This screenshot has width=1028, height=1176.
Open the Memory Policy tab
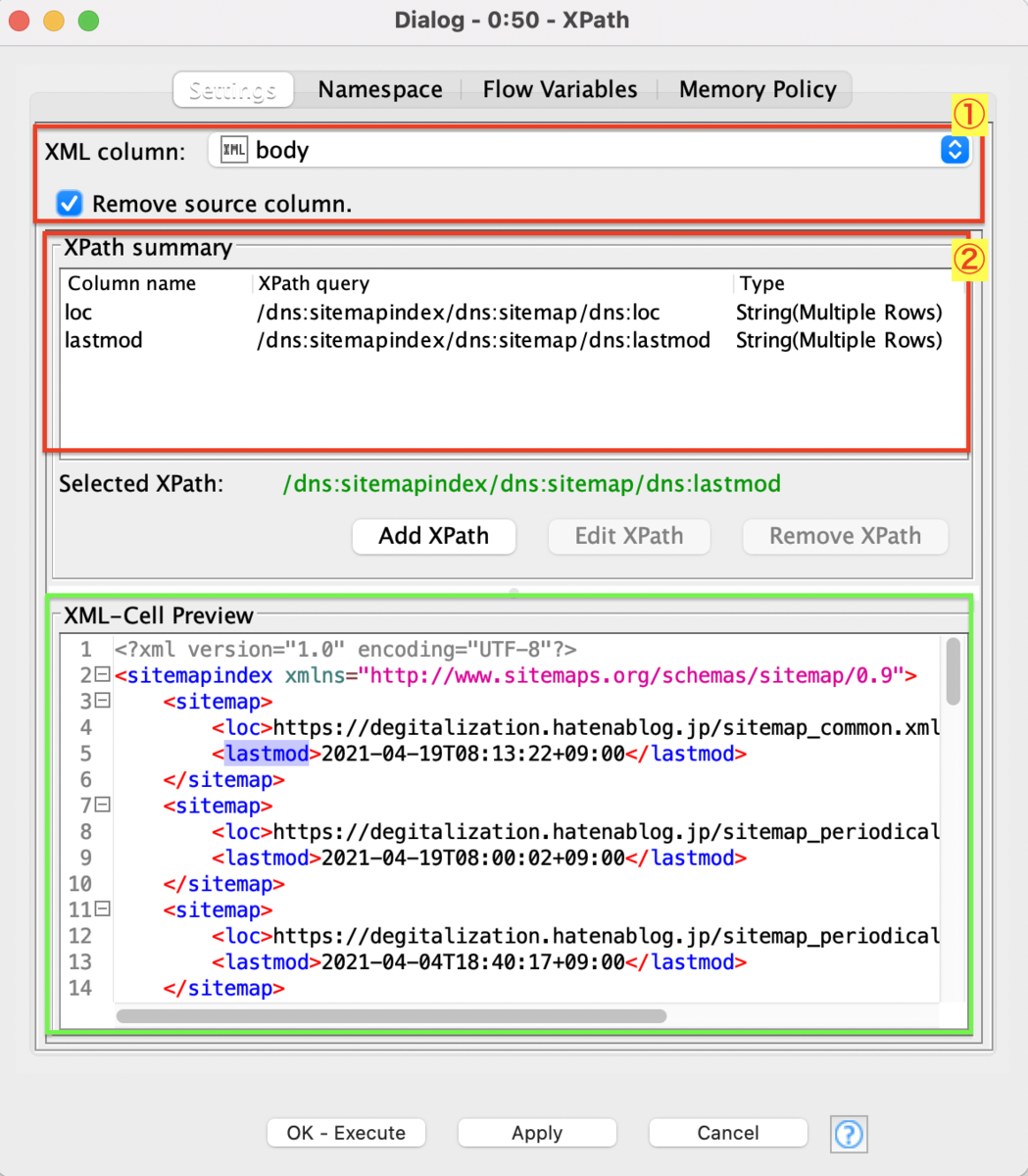point(758,89)
